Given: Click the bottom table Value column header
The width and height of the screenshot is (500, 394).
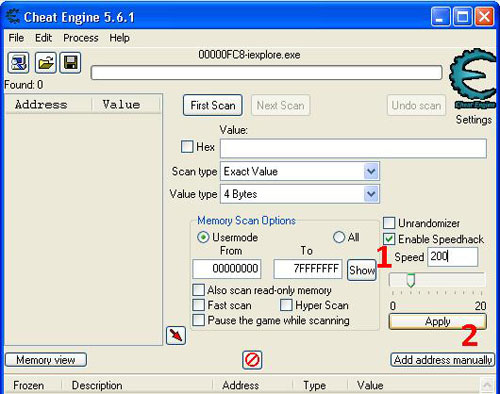Looking at the screenshot, I should tap(413, 385).
